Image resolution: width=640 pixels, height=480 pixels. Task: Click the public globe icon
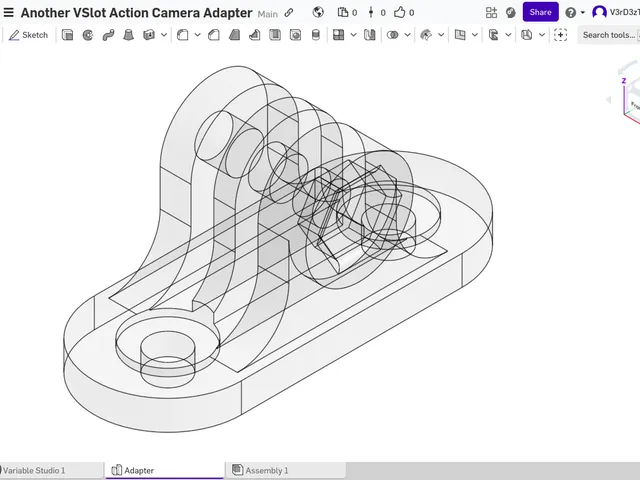coord(318,12)
